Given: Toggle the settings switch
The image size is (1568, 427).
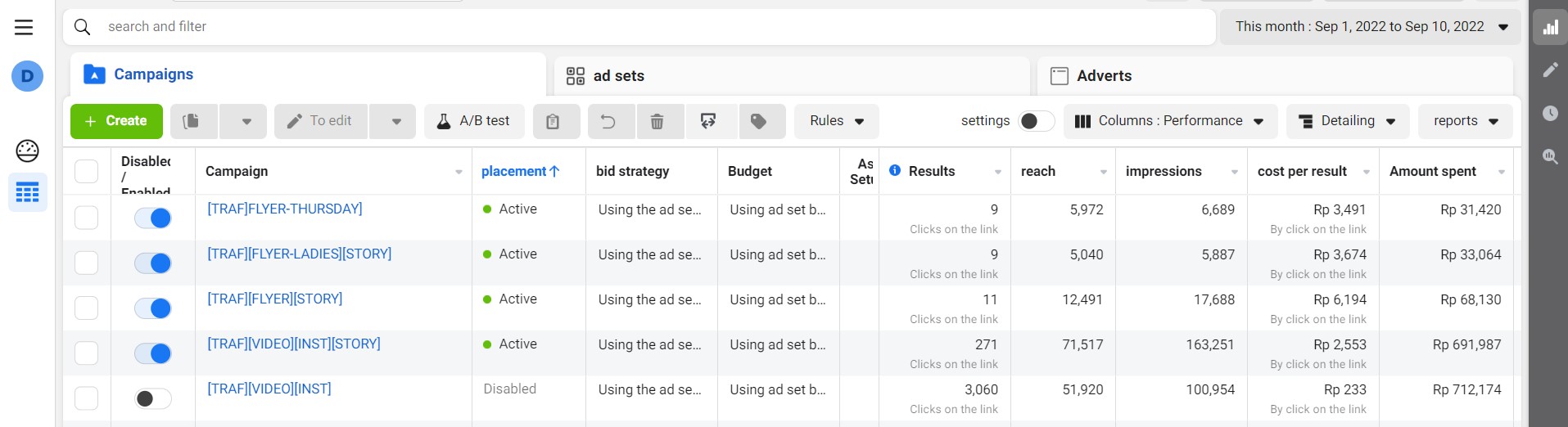Looking at the screenshot, I should 1036,121.
